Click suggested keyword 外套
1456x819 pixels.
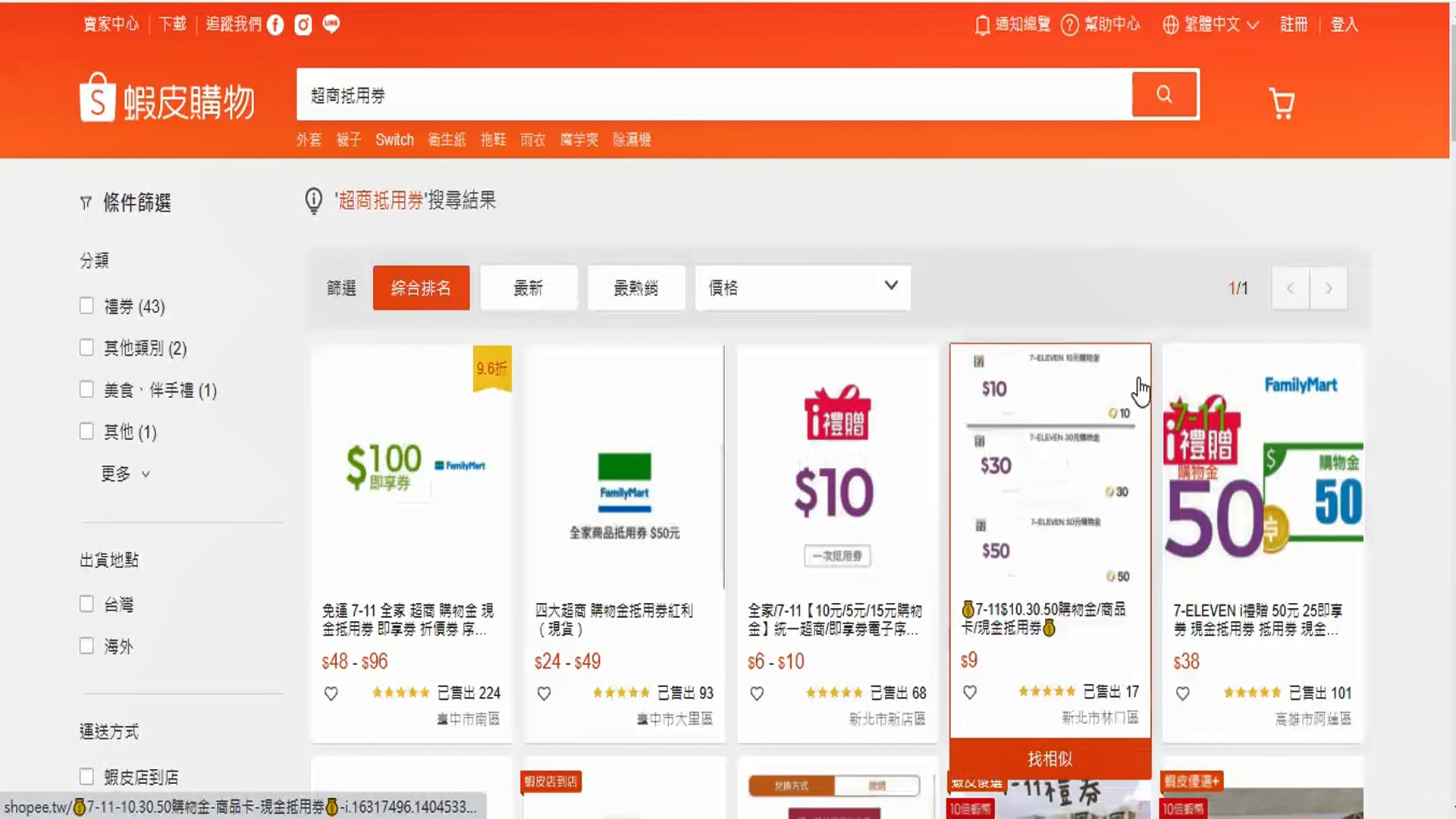(309, 140)
